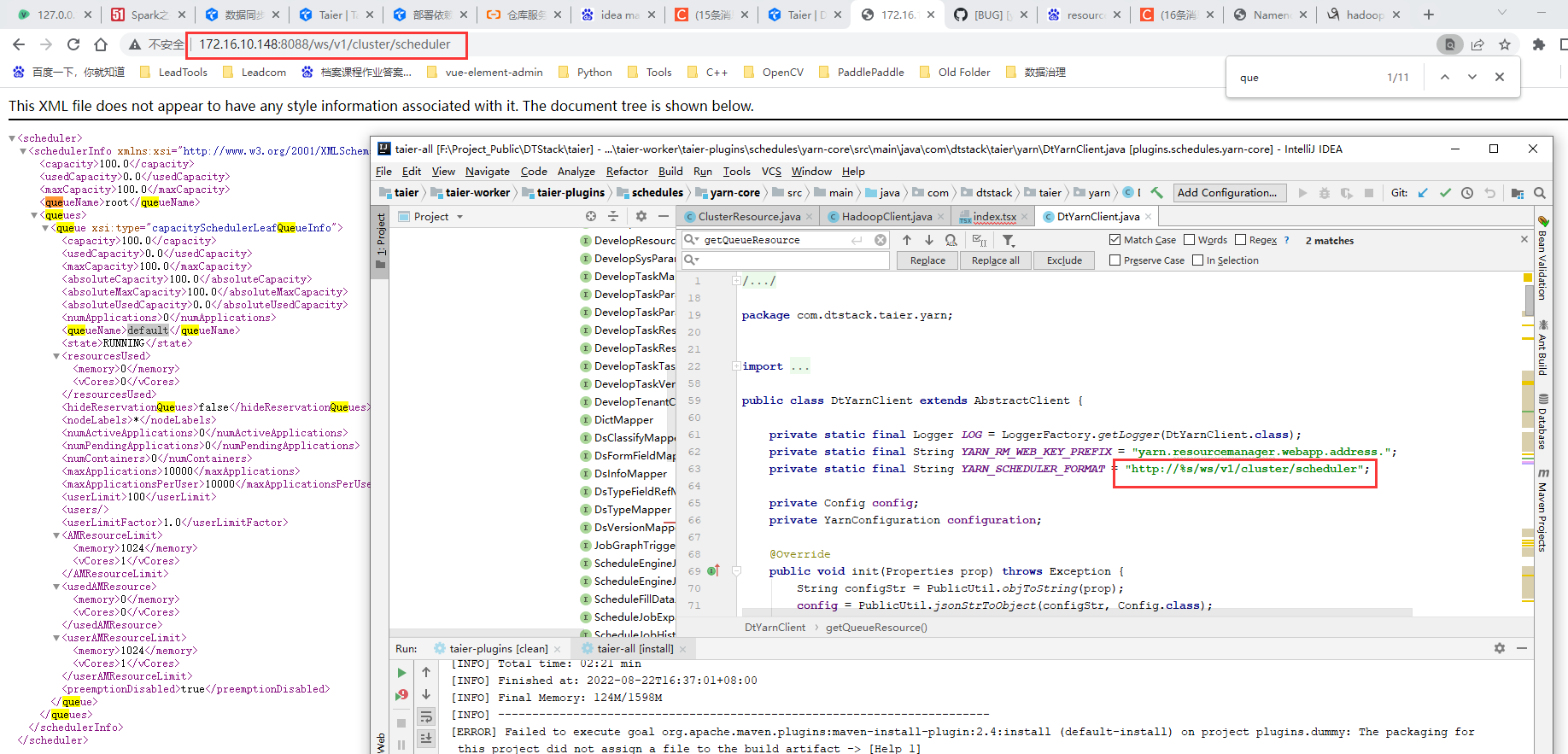Bookmark this page with star icon
Image resolution: width=1568 pixels, height=754 pixels.
[1505, 44]
